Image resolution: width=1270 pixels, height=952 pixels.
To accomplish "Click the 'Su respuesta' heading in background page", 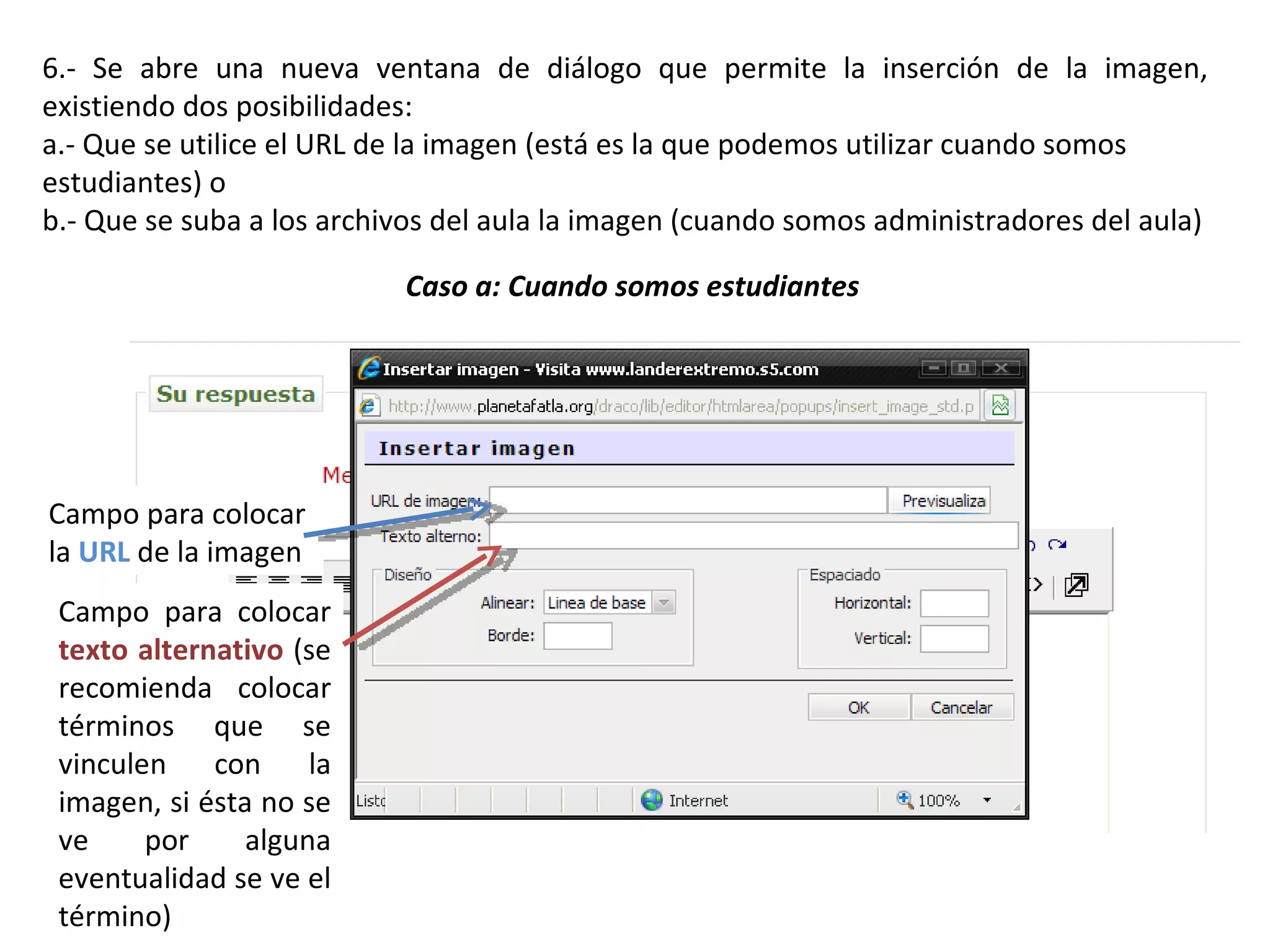I will [236, 394].
